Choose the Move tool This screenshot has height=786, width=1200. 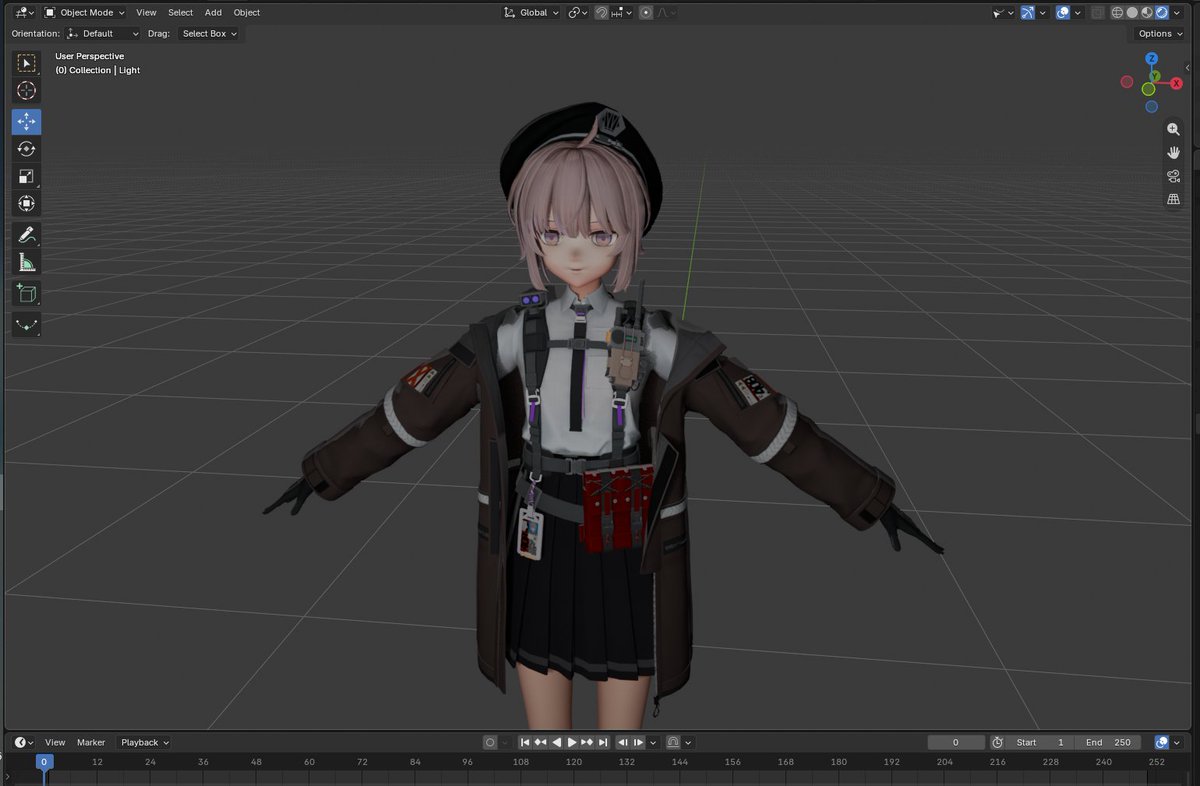point(27,121)
